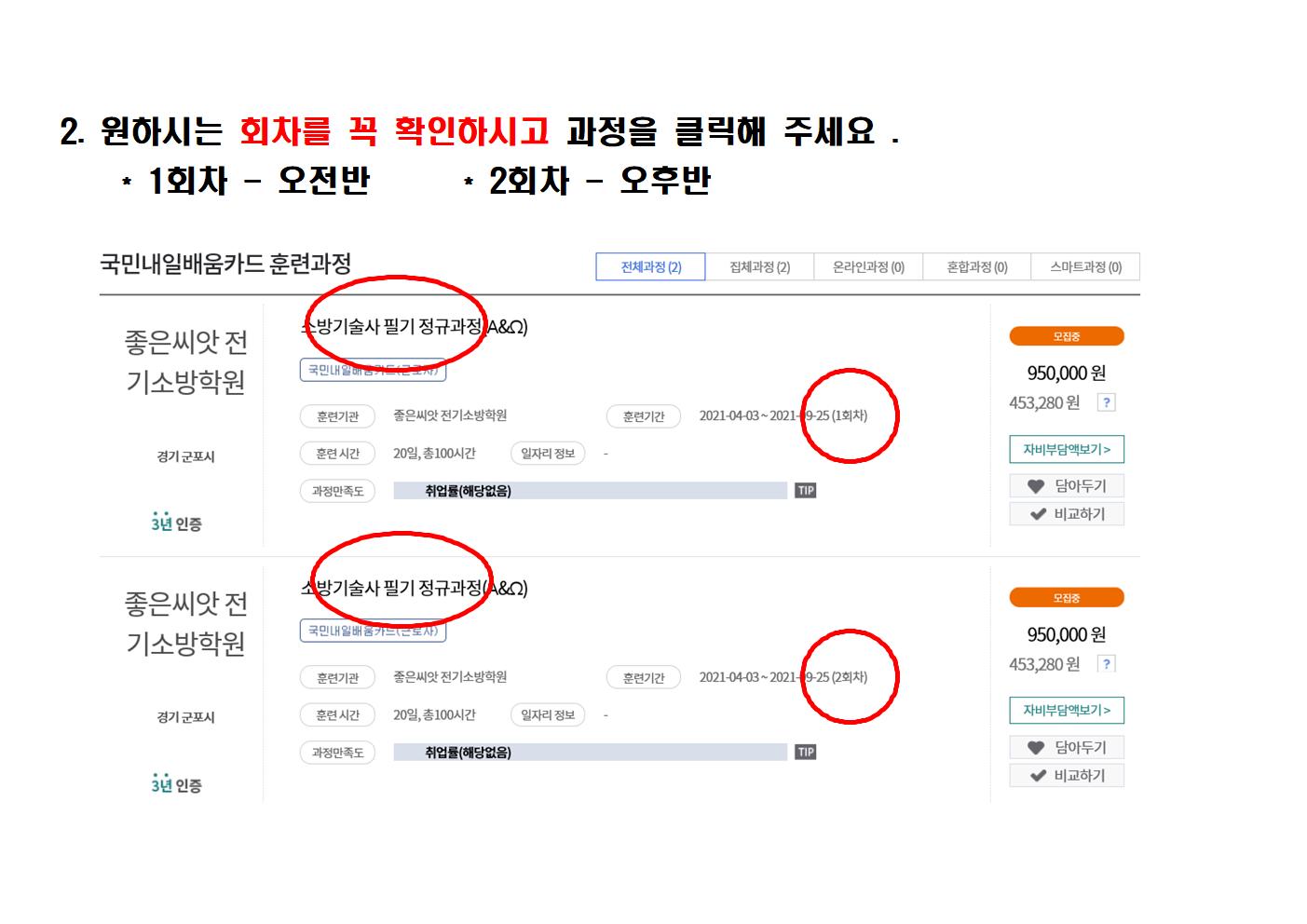
Task: Click the 일자리 정보 label in the 2회차 course
Action: (x=548, y=715)
